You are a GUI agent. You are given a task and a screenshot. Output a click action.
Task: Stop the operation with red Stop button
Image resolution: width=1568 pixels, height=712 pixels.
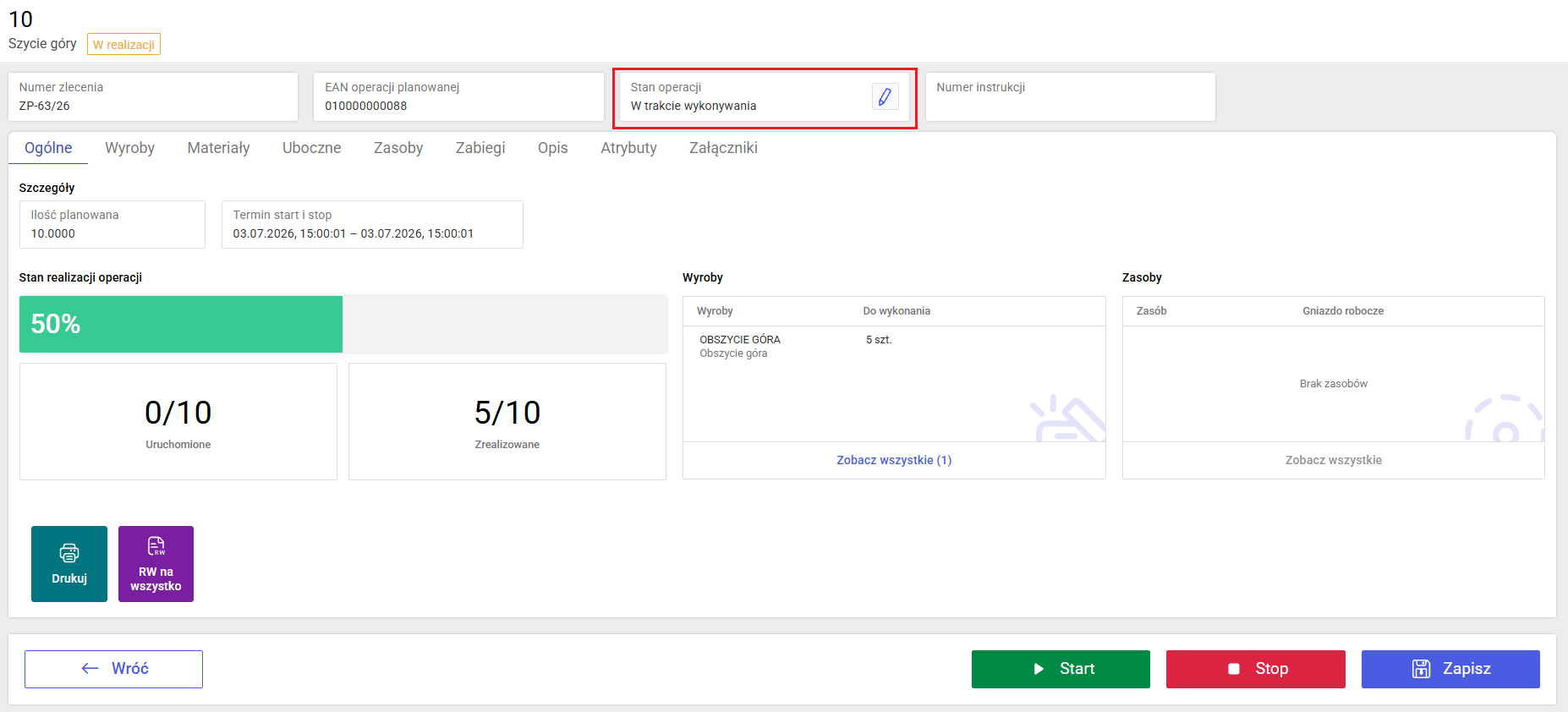[1255, 669]
